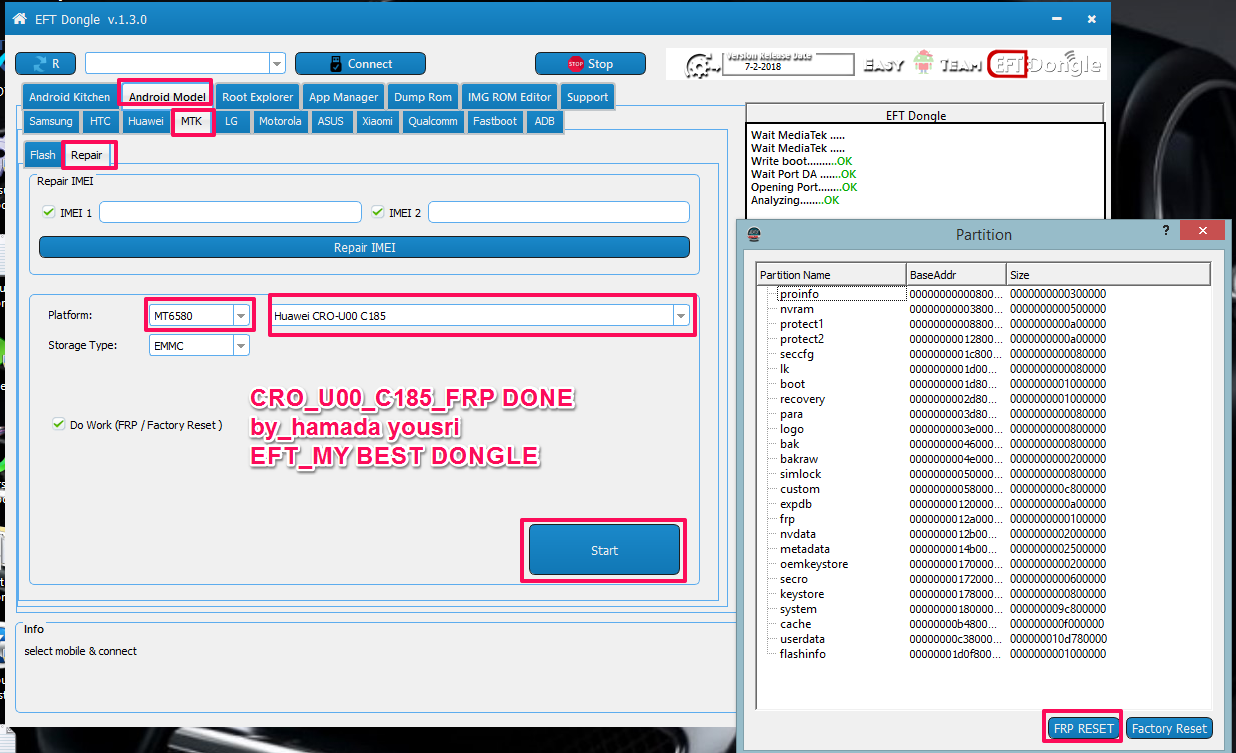Select the Fastboot tab
This screenshot has height=753, width=1236.
tap(495, 121)
